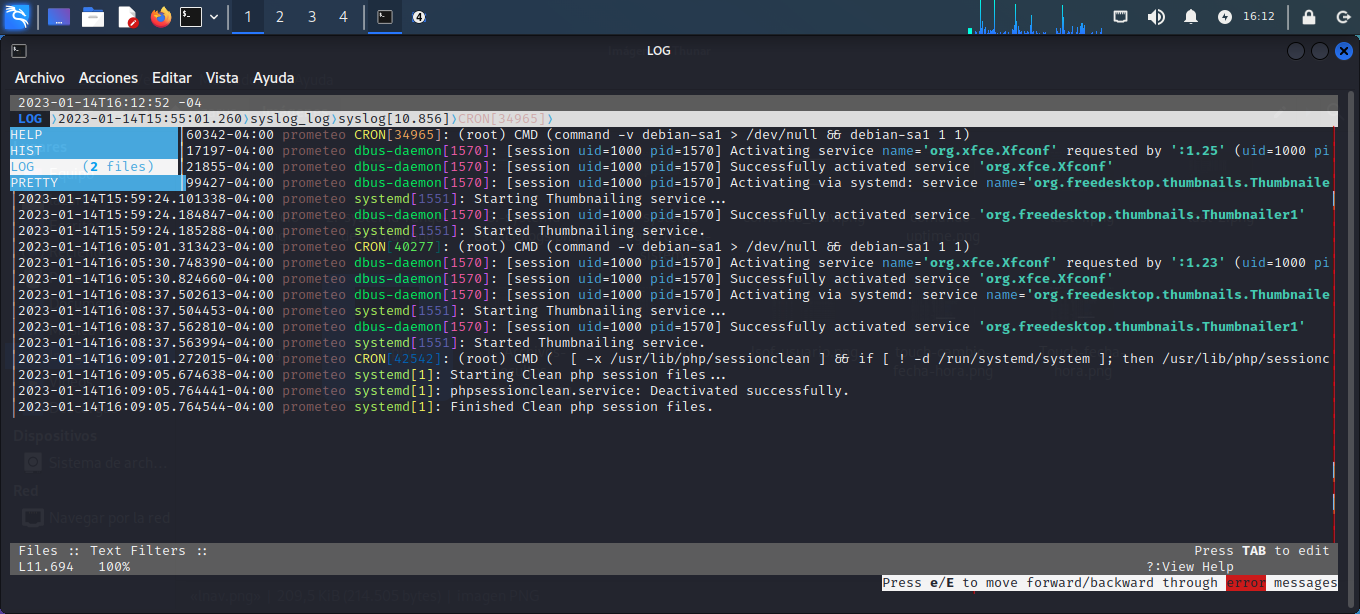This screenshot has height=614, width=1360.
Task: Open the terminal emulator launcher
Action: 191,17
